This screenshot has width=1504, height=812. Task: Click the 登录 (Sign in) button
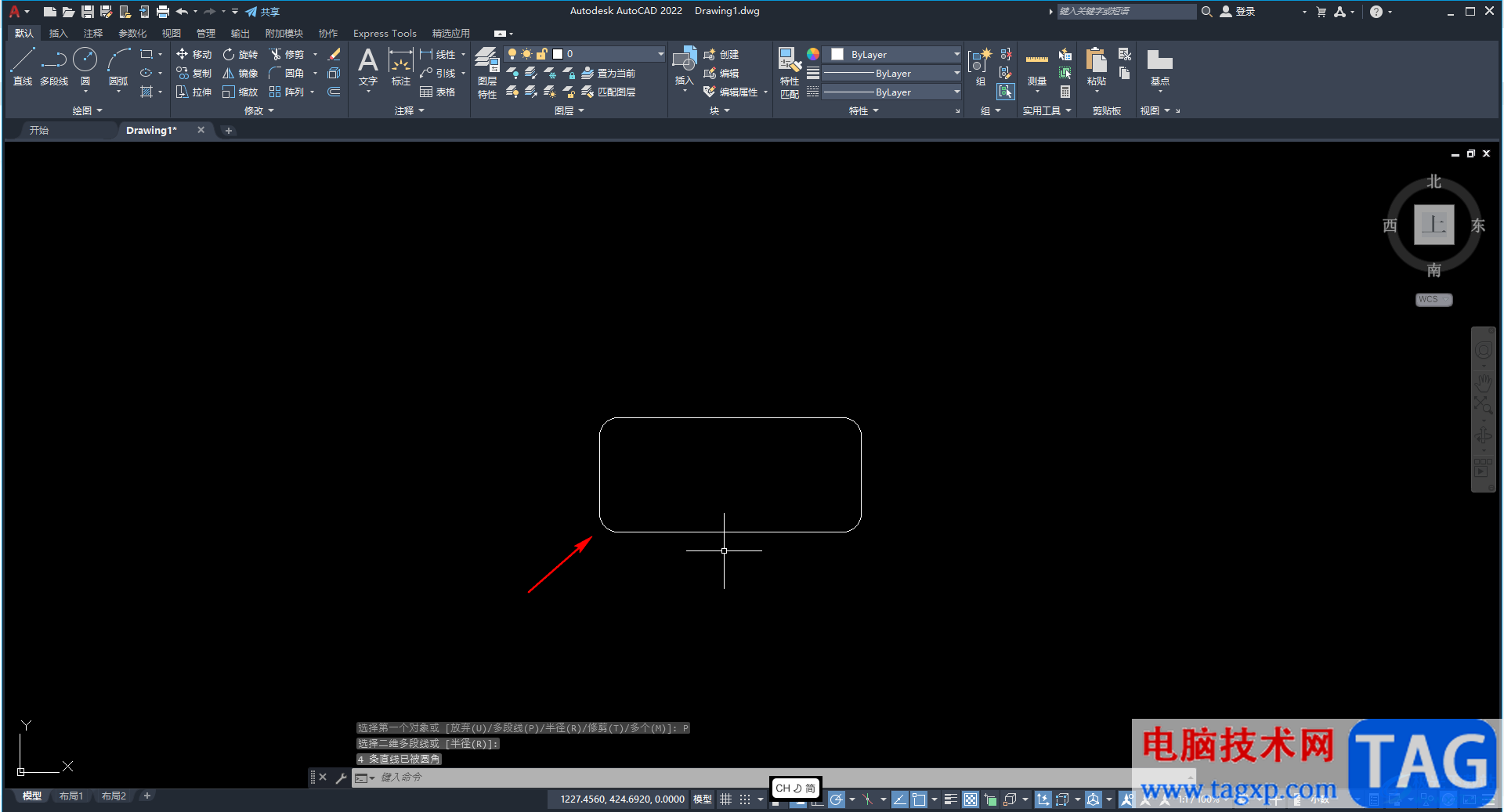point(1238,11)
